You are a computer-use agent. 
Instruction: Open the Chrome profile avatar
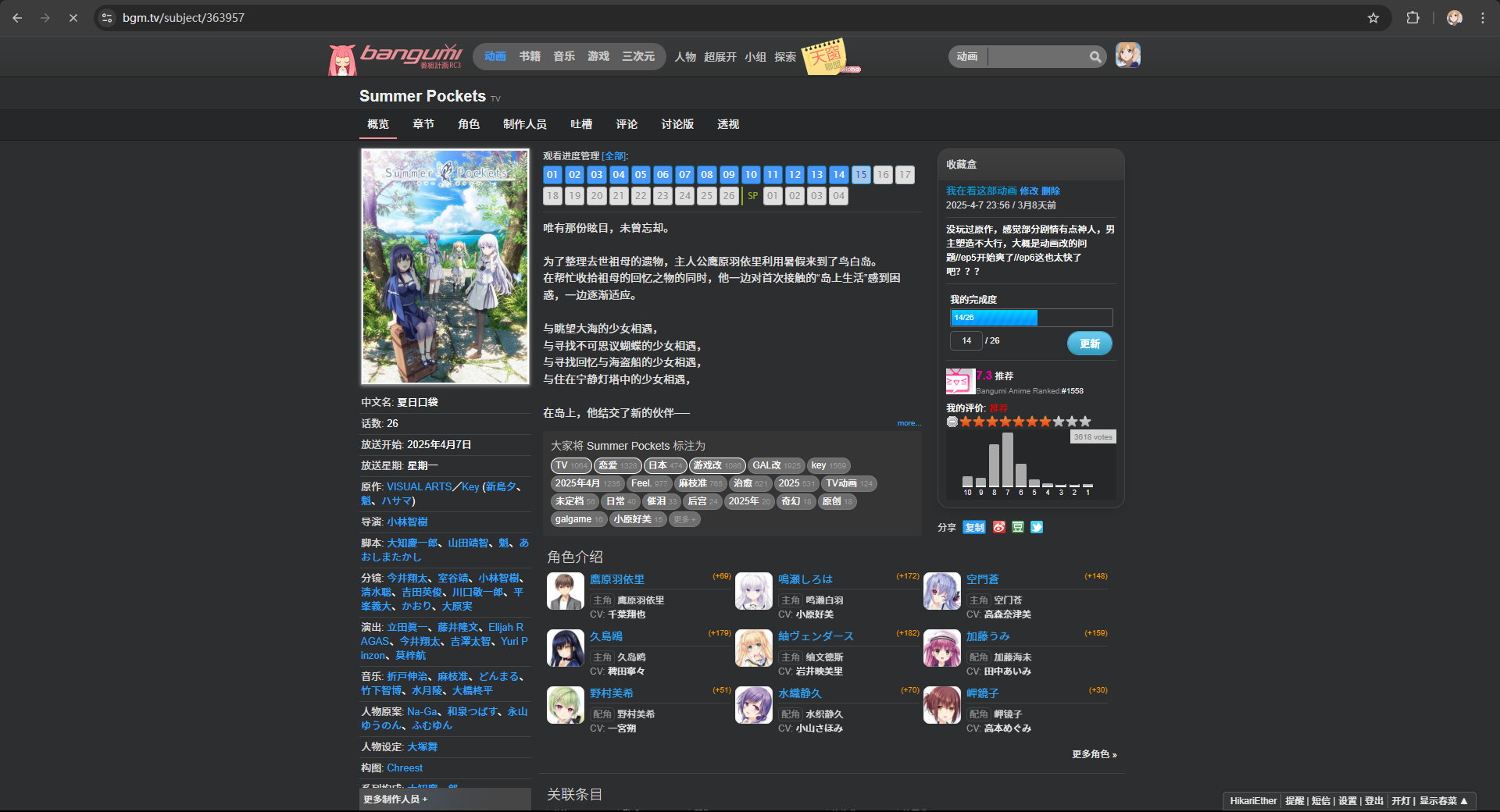coord(1454,17)
